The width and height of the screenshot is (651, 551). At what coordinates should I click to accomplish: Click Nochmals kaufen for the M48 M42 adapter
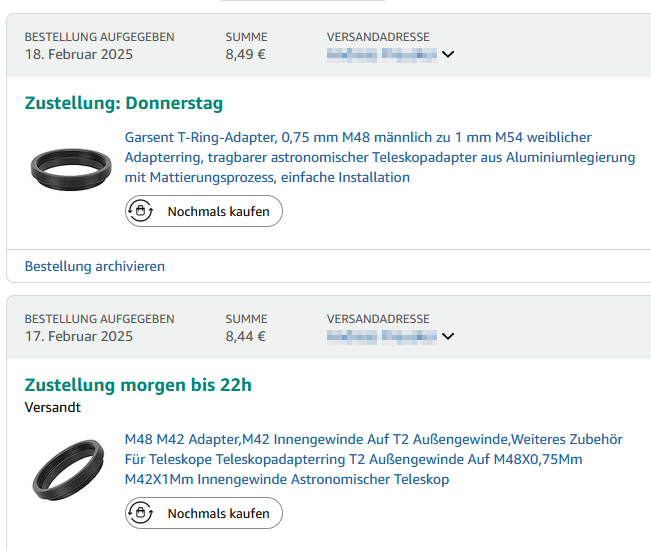pos(203,513)
